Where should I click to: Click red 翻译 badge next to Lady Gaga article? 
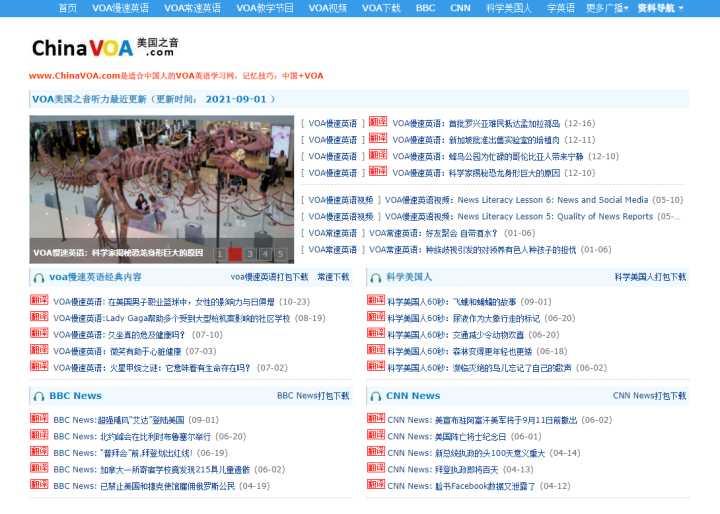39,316
